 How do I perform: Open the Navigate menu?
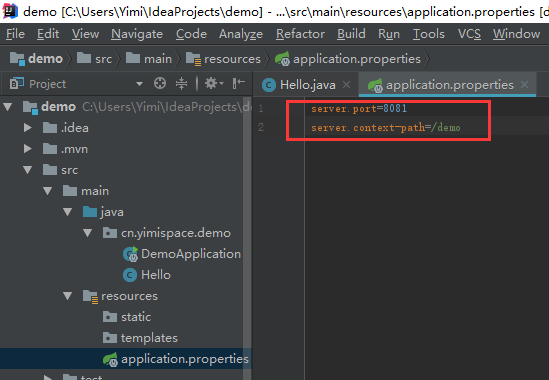point(137,34)
